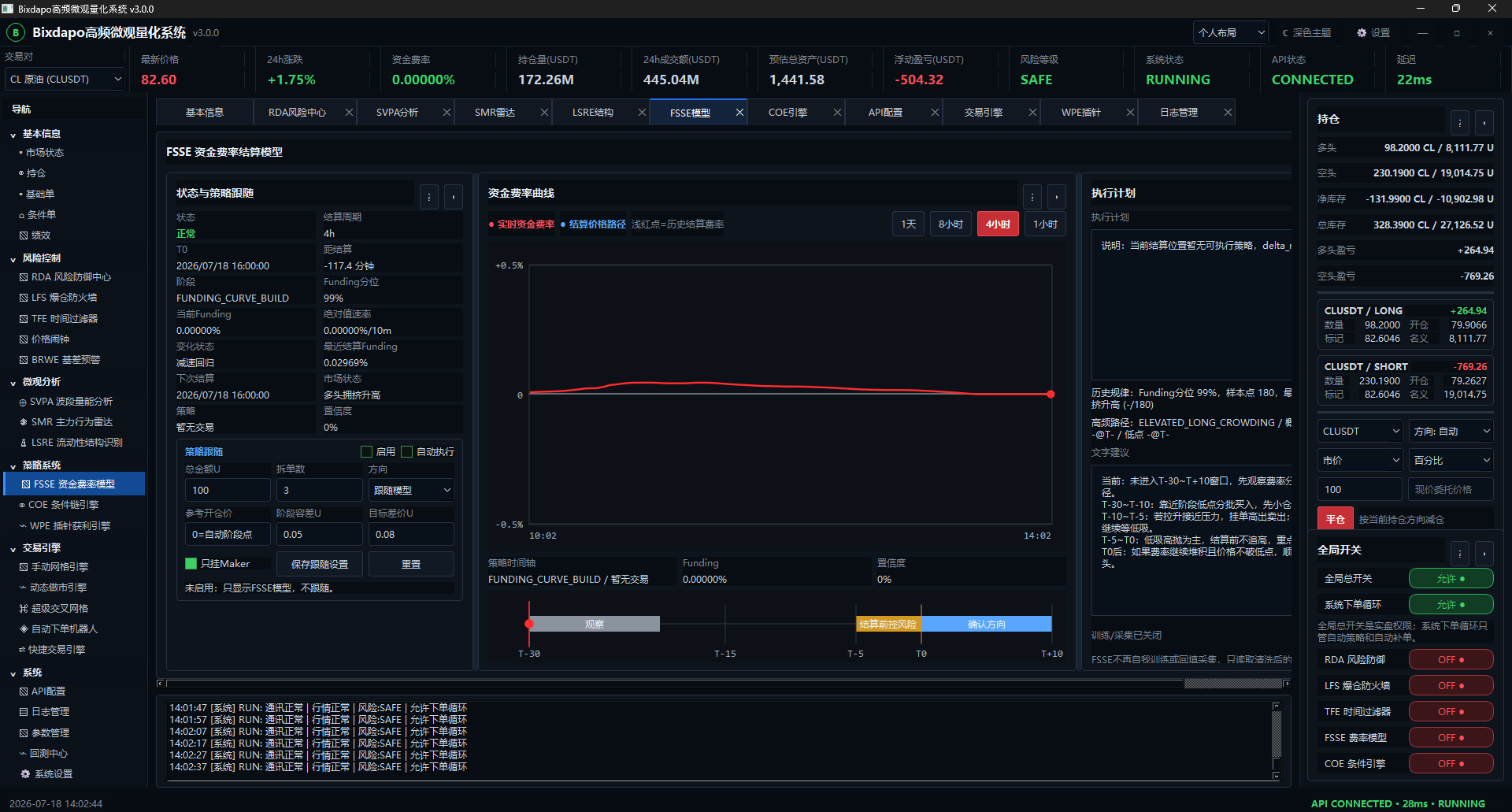Click the horizontal scrollbar below the FSSE panels
This screenshot has height=812, width=1512.
coord(723,684)
